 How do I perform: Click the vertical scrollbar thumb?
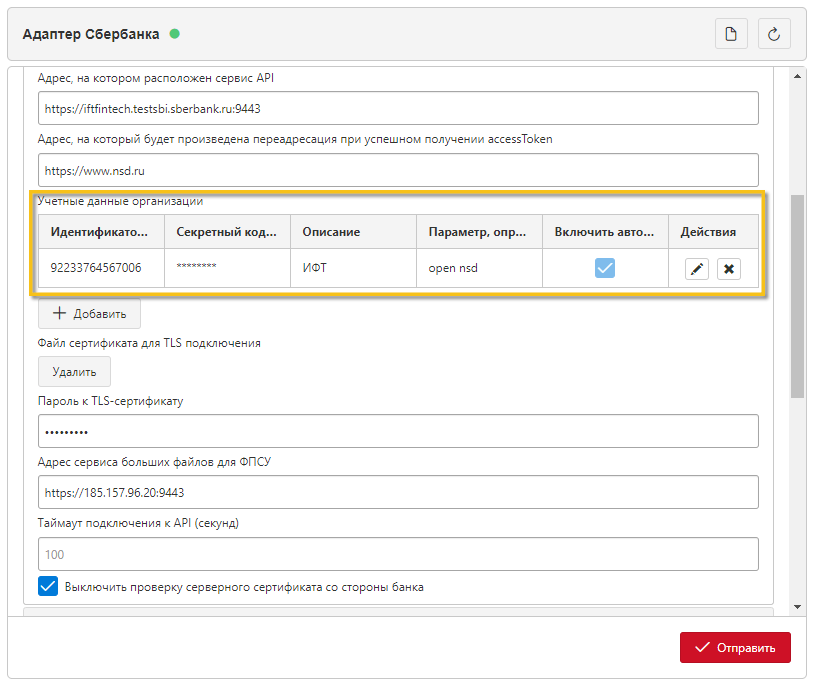(x=797, y=296)
